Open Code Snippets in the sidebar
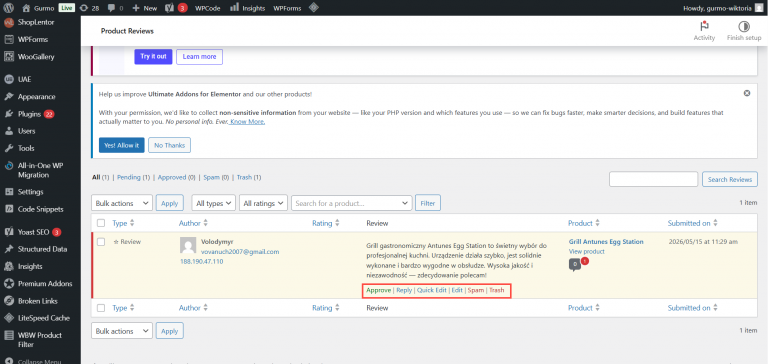 40,209
